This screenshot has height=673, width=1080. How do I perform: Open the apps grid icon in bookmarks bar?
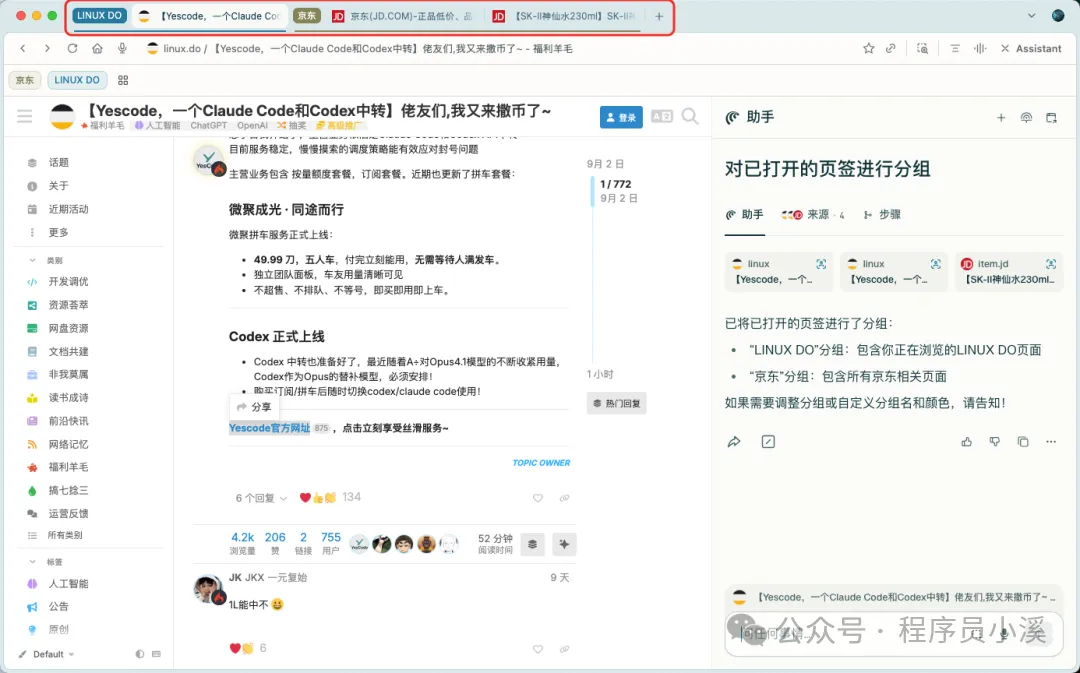pos(123,80)
